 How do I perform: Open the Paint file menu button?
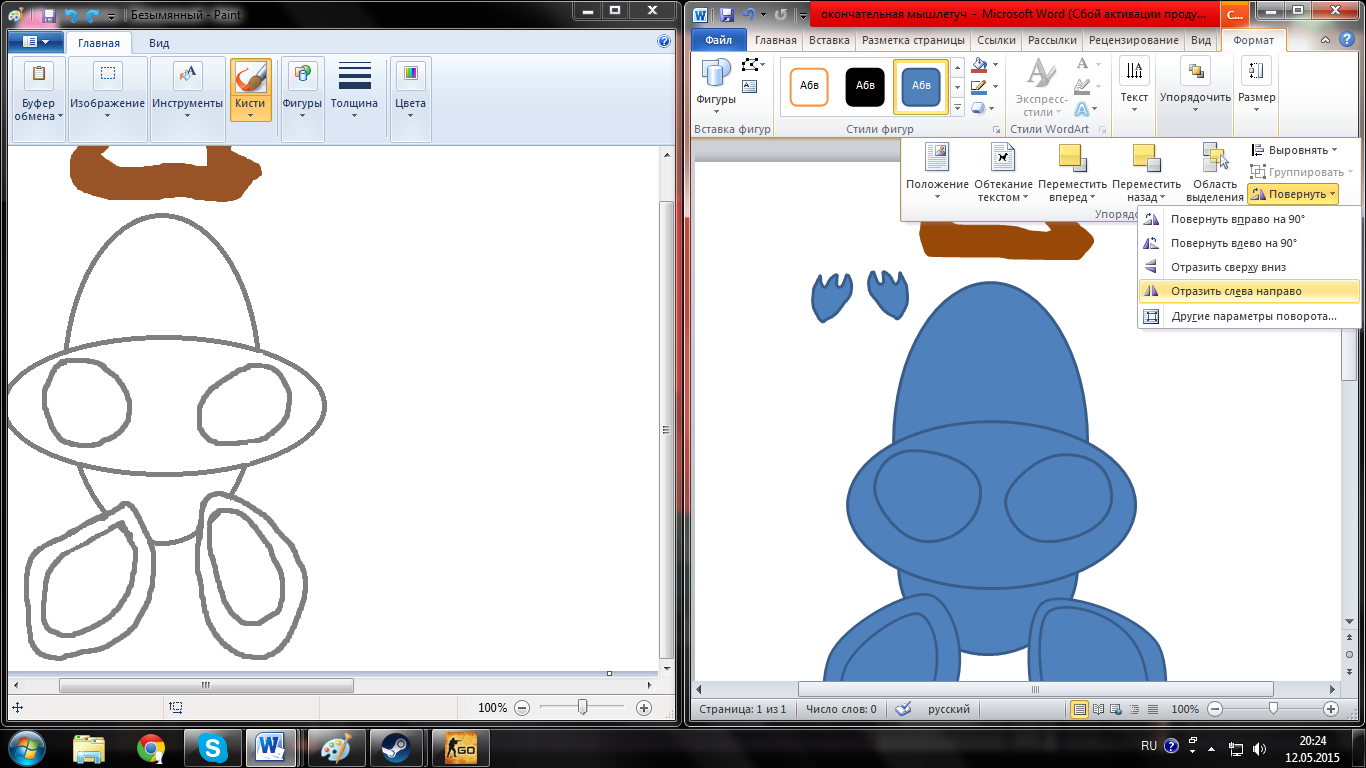pyautogui.click(x=35, y=42)
